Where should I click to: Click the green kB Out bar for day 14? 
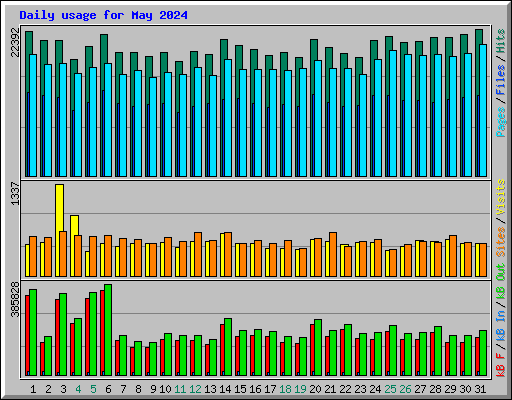tap(228, 347)
